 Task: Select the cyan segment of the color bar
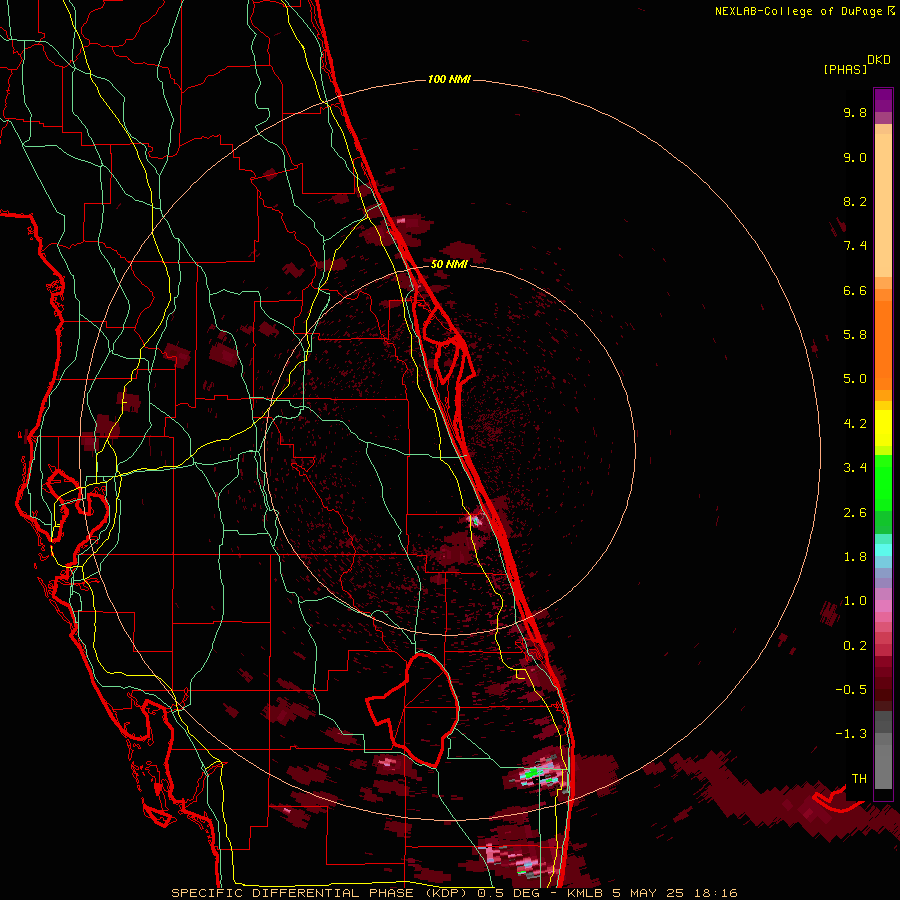[883, 550]
